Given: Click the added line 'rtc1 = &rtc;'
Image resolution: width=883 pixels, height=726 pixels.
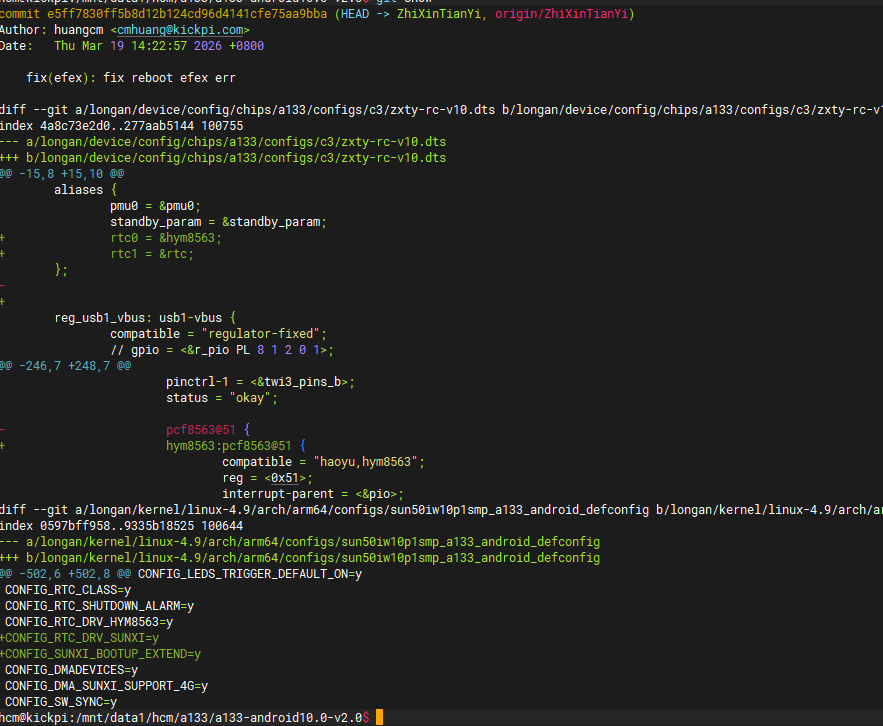Looking at the screenshot, I should (x=152, y=253).
